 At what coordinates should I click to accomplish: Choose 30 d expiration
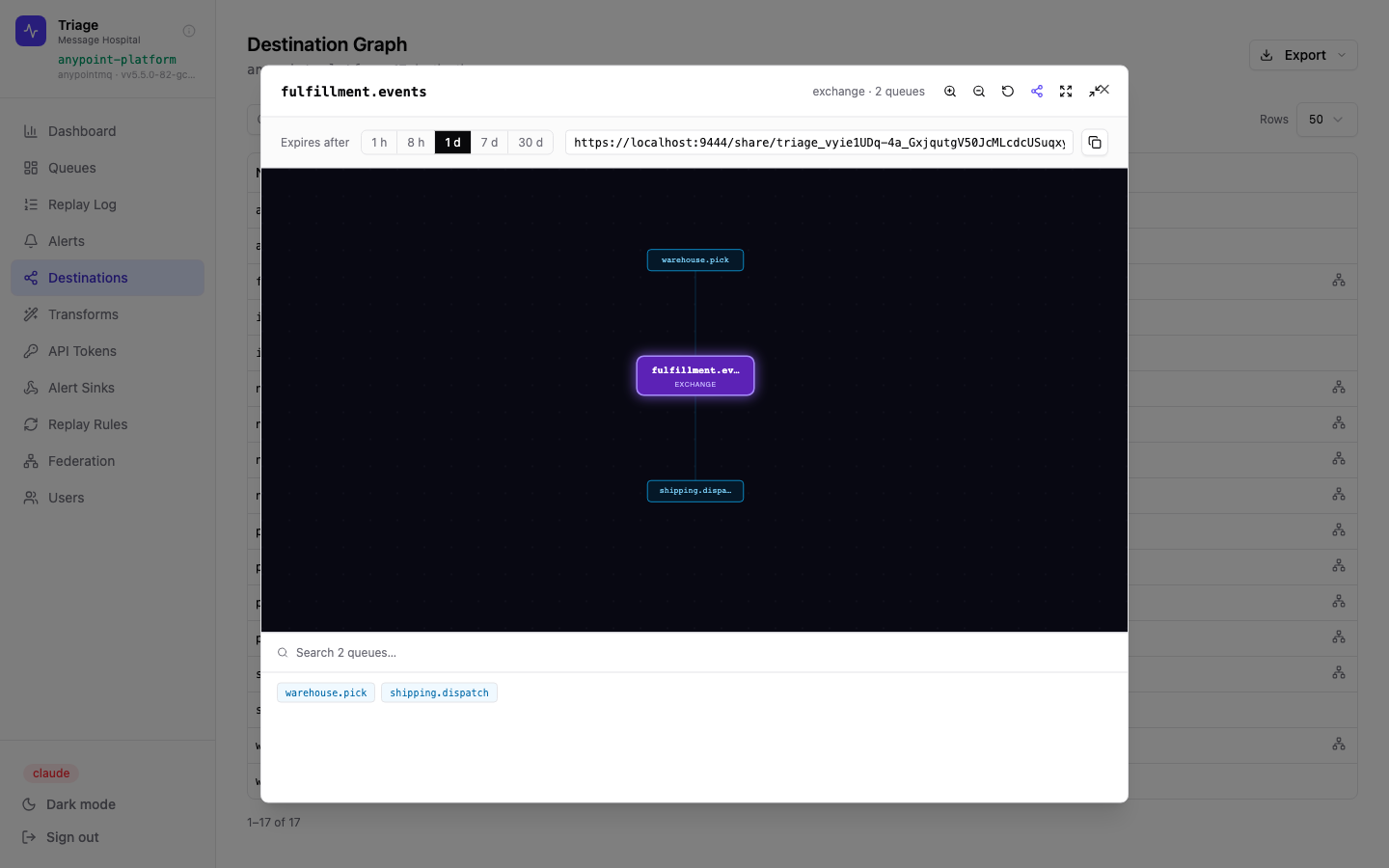[x=531, y=143]
